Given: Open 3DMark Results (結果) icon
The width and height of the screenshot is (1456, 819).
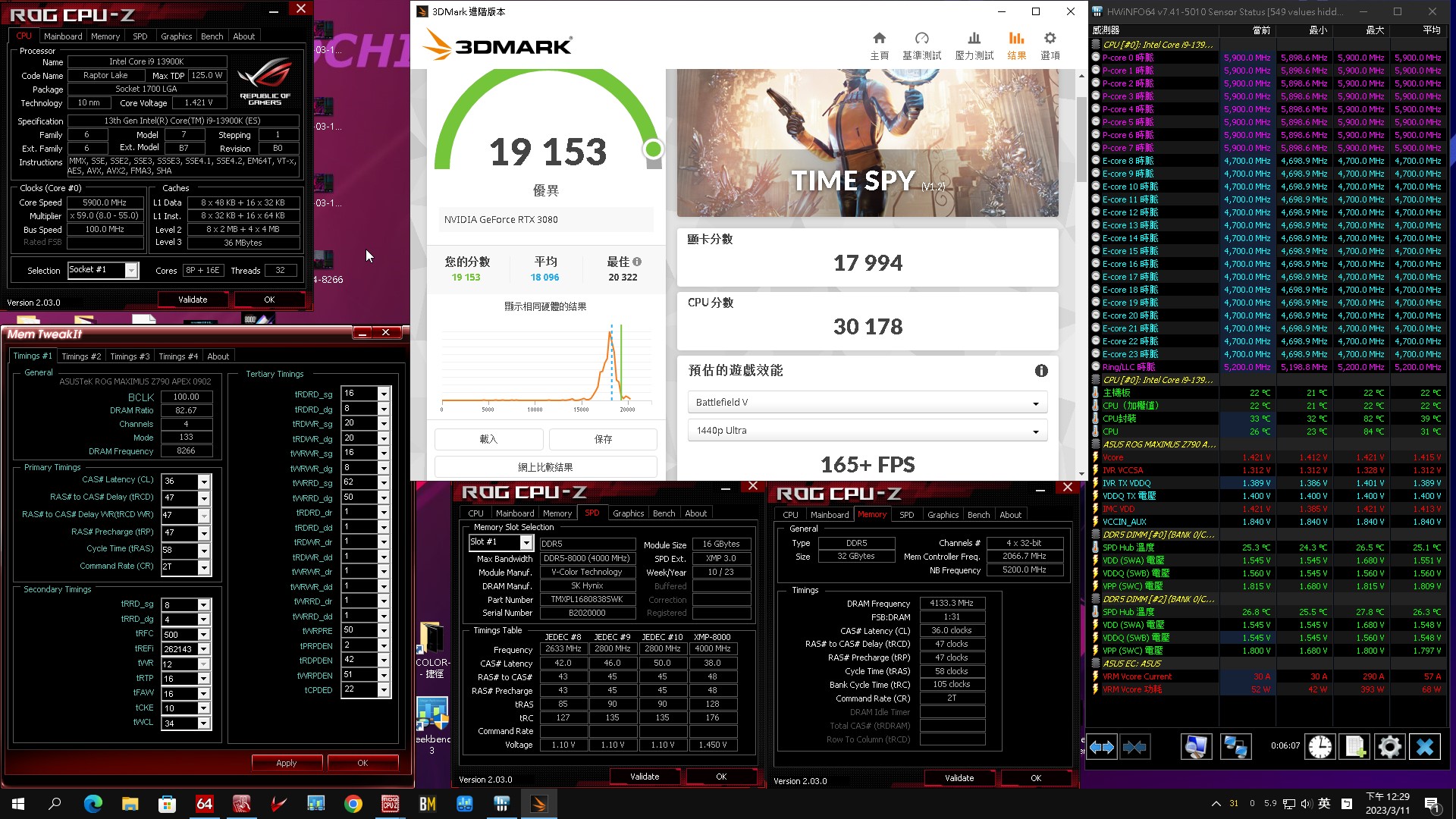Looking at the screenshot, I should (1016, 45).
